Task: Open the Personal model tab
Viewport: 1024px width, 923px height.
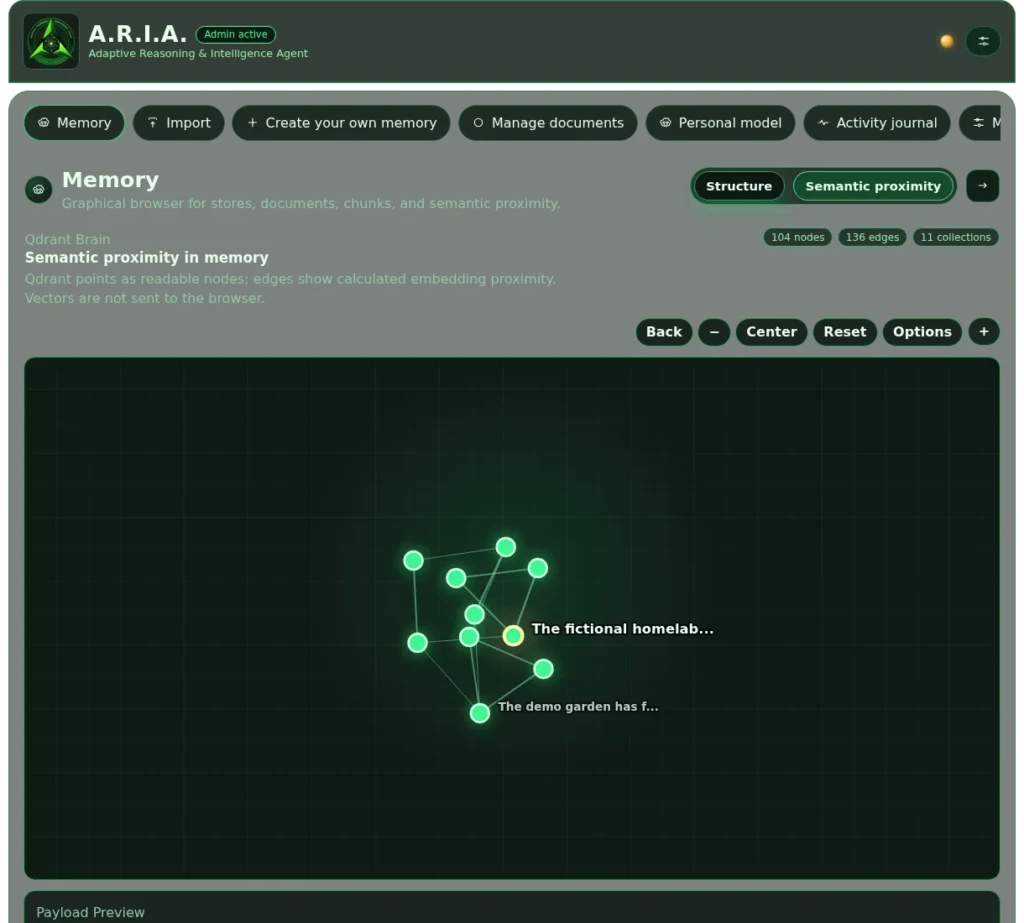Action: pos(720,123)
